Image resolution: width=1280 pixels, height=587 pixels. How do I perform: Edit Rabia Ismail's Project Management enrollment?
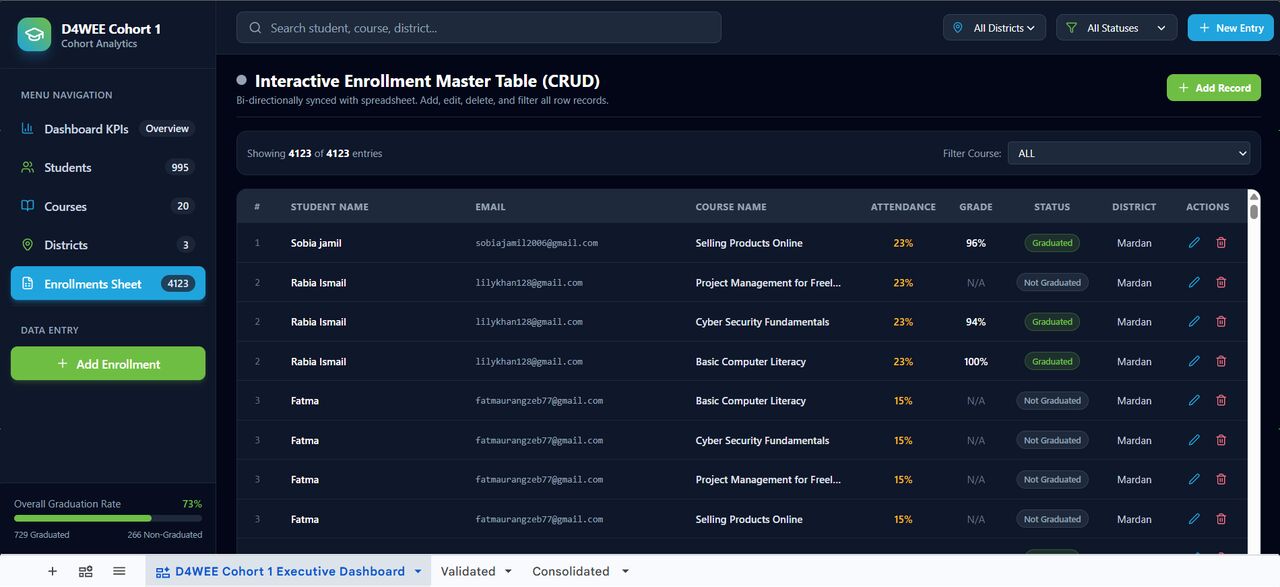1194,283
